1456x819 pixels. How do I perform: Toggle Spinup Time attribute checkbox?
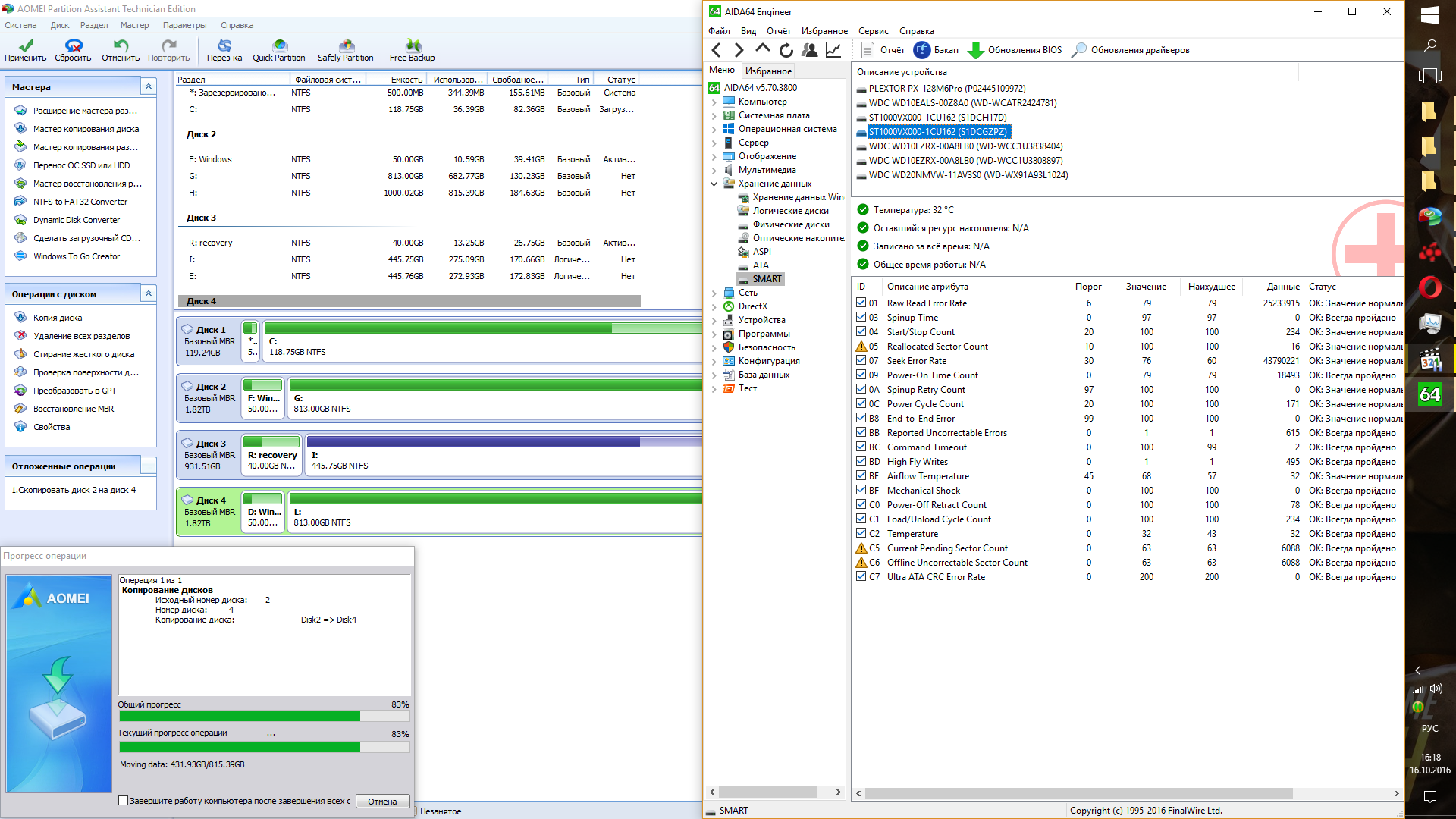[861, 317]
